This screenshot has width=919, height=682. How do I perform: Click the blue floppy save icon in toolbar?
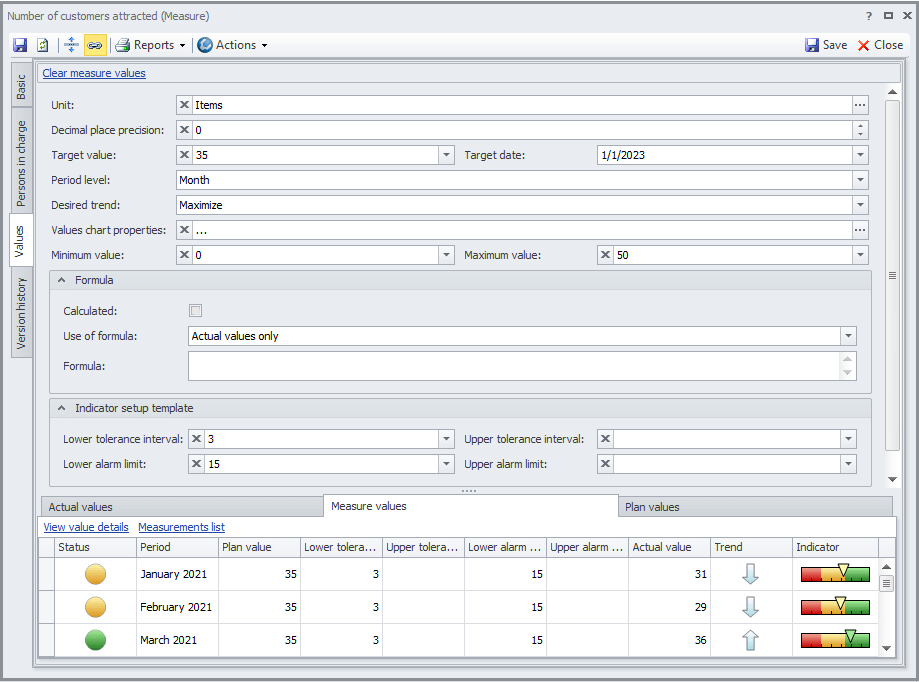20,45
